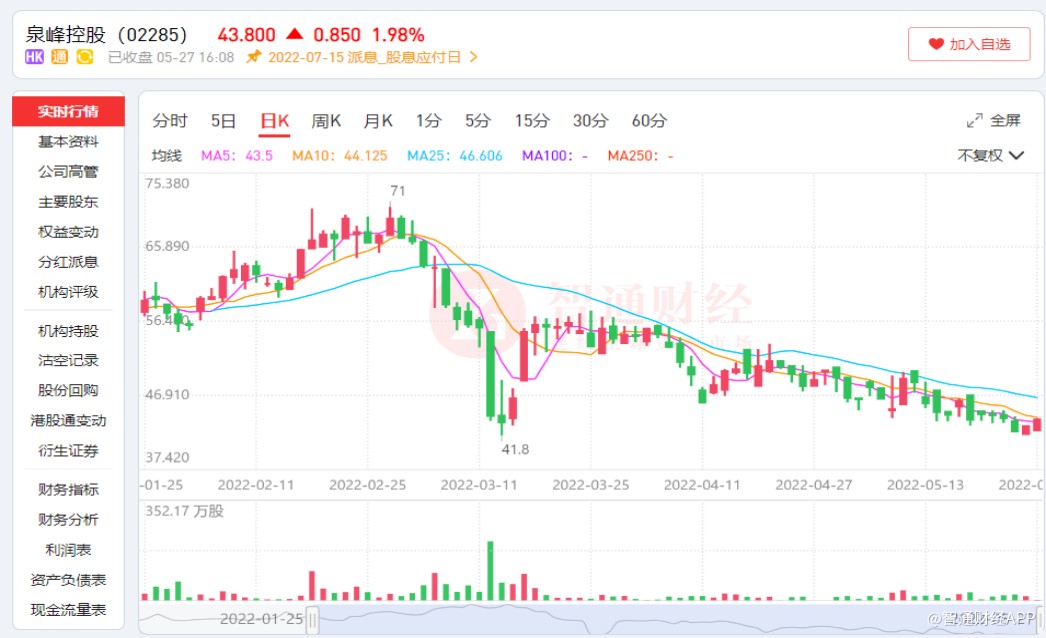Open 基本资料 in the sidebar
The height and width of the screenshot is (638, 1046).
click(x=68, y=141)
